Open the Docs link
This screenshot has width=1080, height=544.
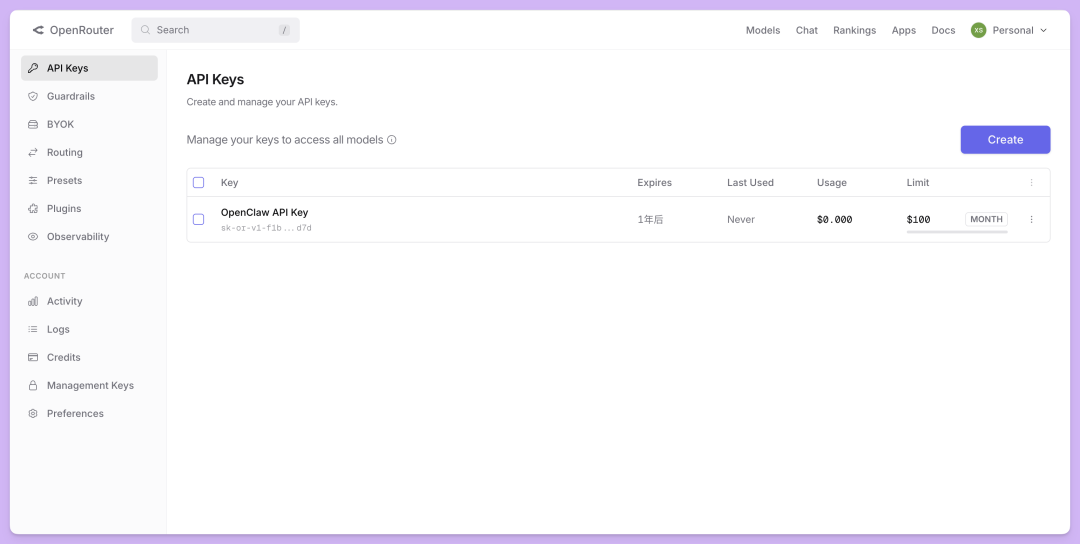pos(943,30)
